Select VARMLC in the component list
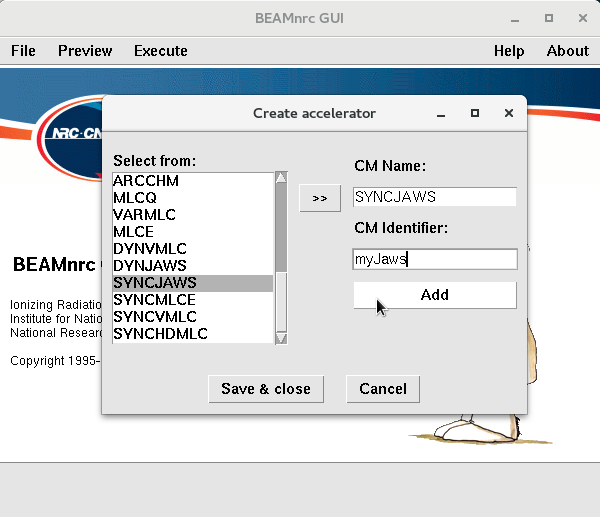Image resolution: width=600 pixels, height=517 pixels. [x=193, y=215]
